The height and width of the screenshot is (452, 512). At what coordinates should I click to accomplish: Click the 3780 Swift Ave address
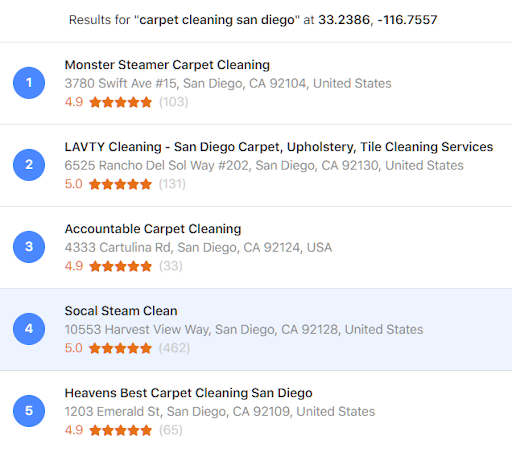[x=228, y=83]
